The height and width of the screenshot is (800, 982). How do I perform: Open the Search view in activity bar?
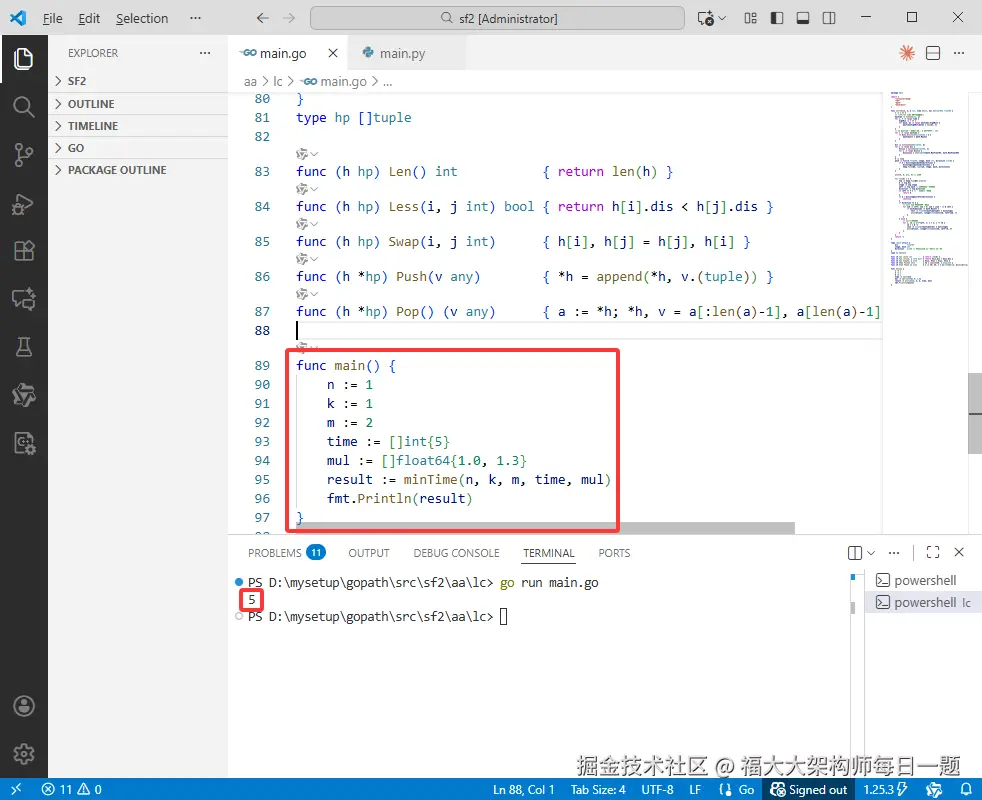coord(24,107)
